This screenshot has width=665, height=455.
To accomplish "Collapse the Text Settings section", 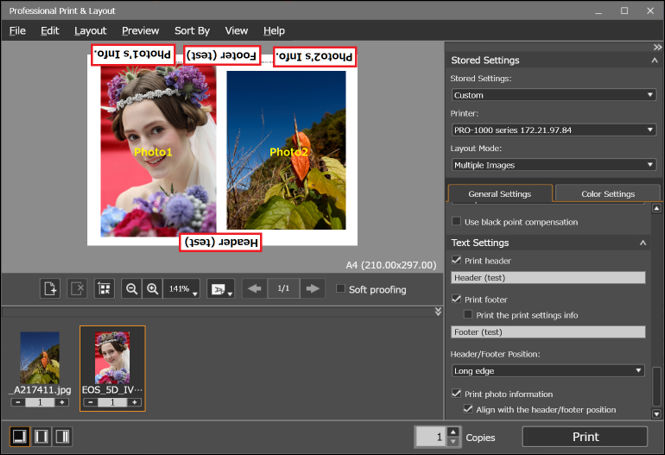I will [x=643, y=243].
